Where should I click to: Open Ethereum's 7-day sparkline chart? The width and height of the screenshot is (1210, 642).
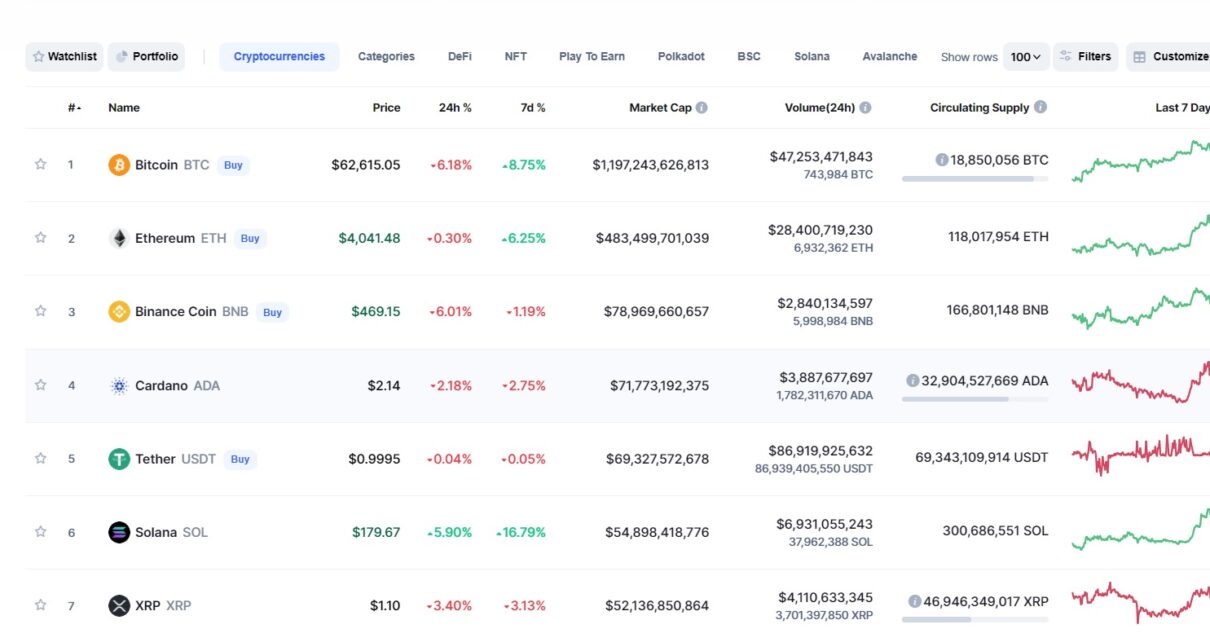coord(1140,235)
